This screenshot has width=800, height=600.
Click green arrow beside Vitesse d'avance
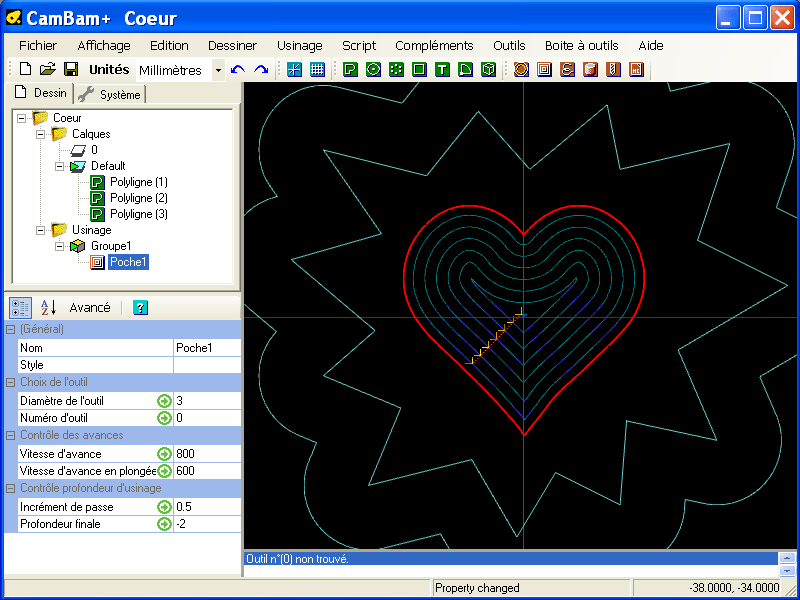pos(164,454)
